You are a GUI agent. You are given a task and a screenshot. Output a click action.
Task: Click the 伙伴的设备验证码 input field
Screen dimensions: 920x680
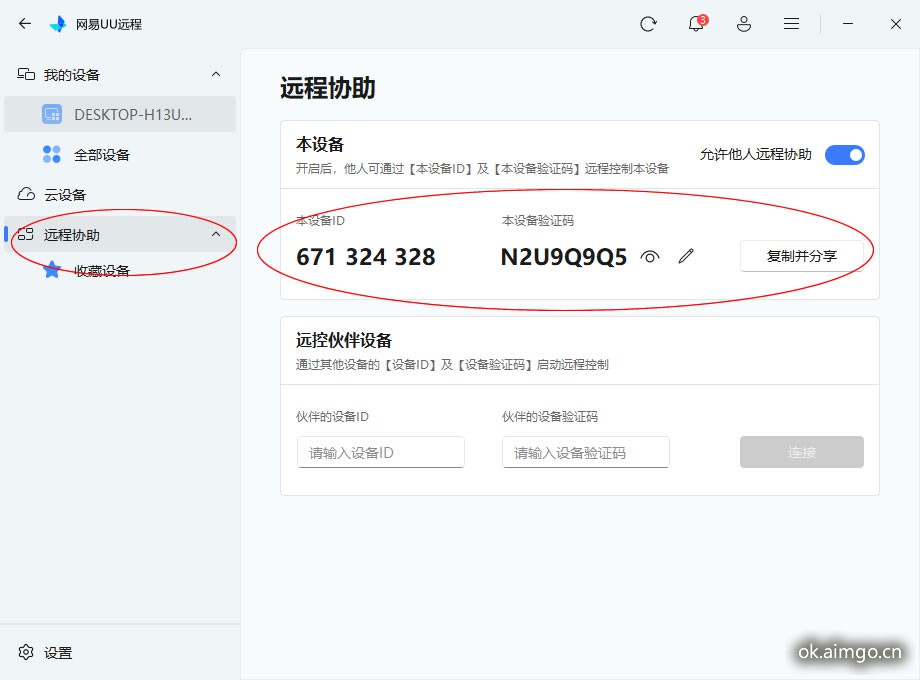click(x=586, y=452)
